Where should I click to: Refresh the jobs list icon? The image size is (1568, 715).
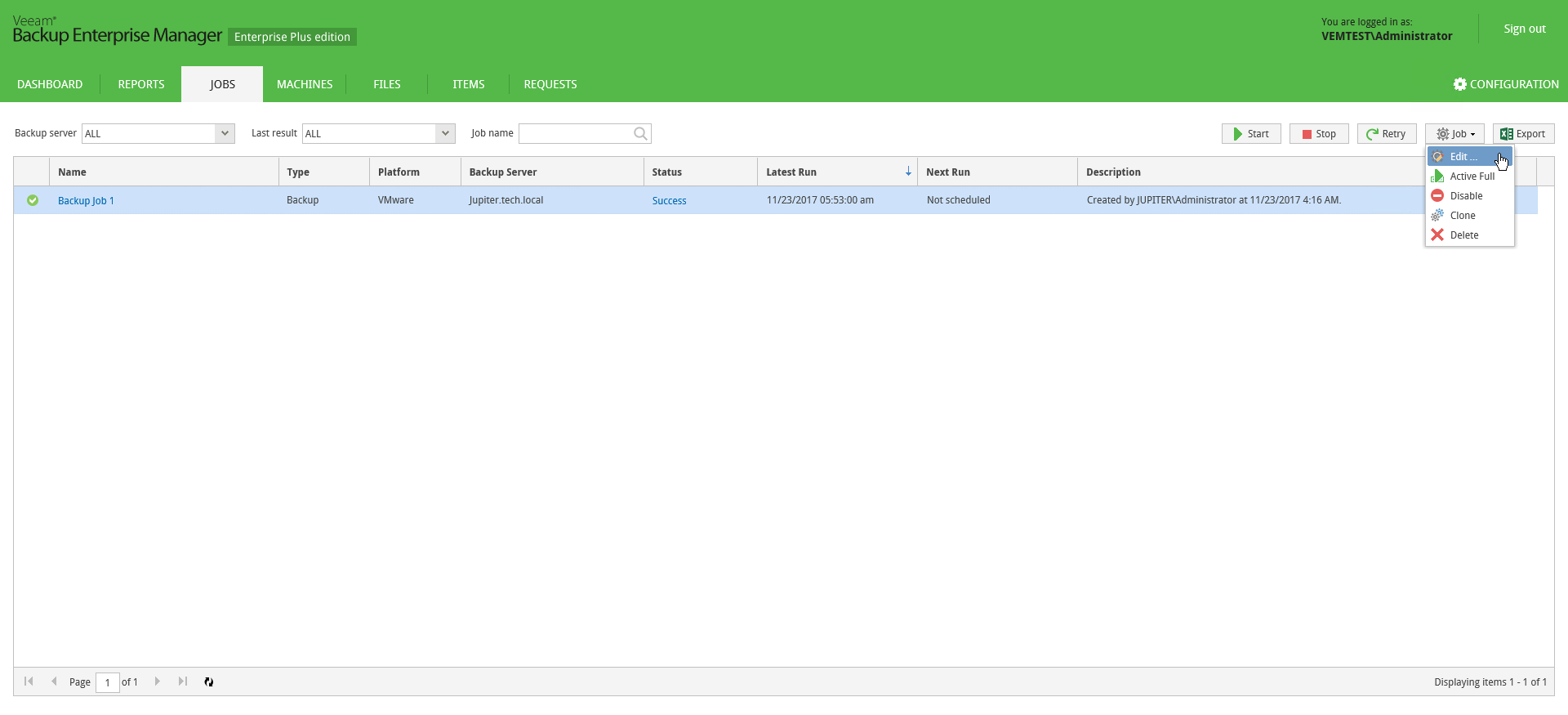(209, 681)
